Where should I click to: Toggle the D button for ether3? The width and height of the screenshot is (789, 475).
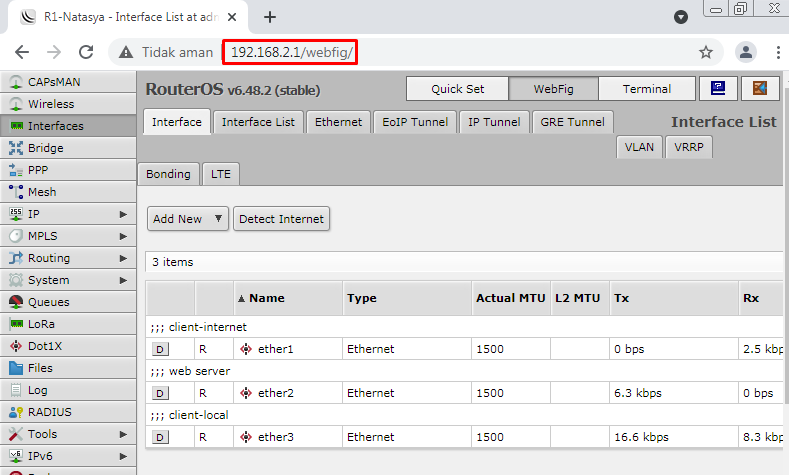point(160,437)
